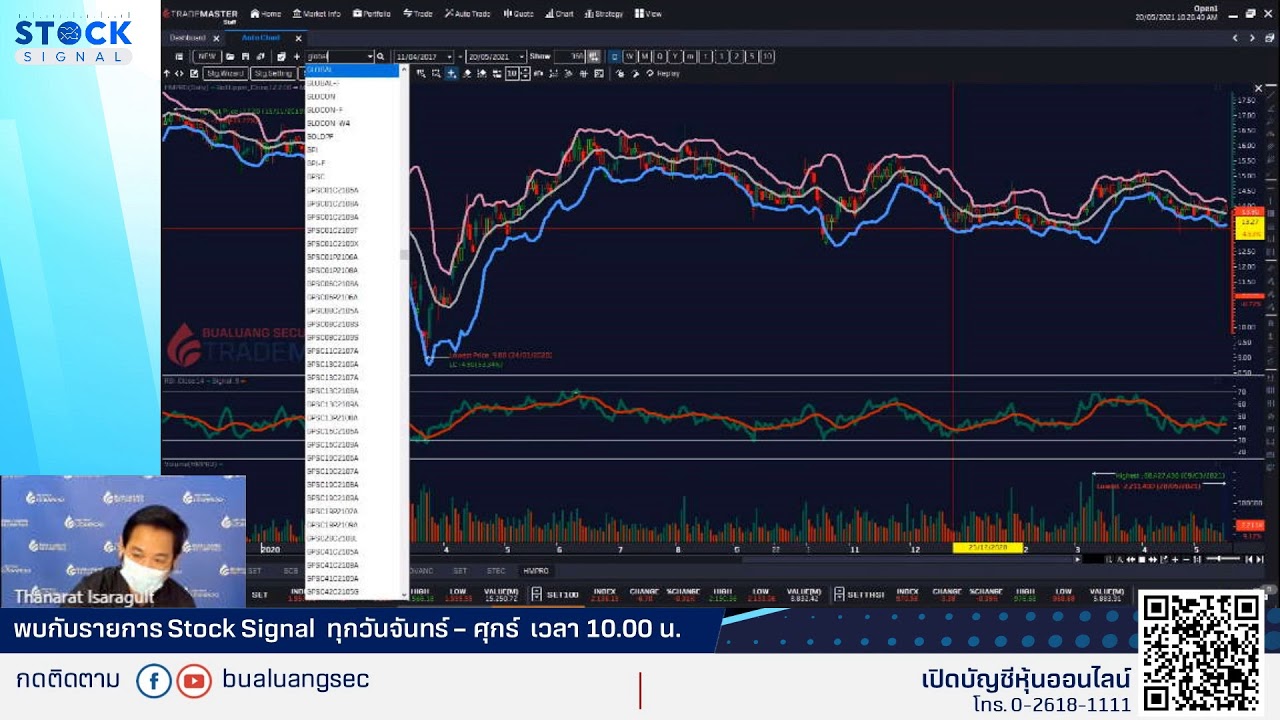Screen dimensions: 1280x720
Task: Go to previous tab with left arrow
Action: coord(1236,38)
